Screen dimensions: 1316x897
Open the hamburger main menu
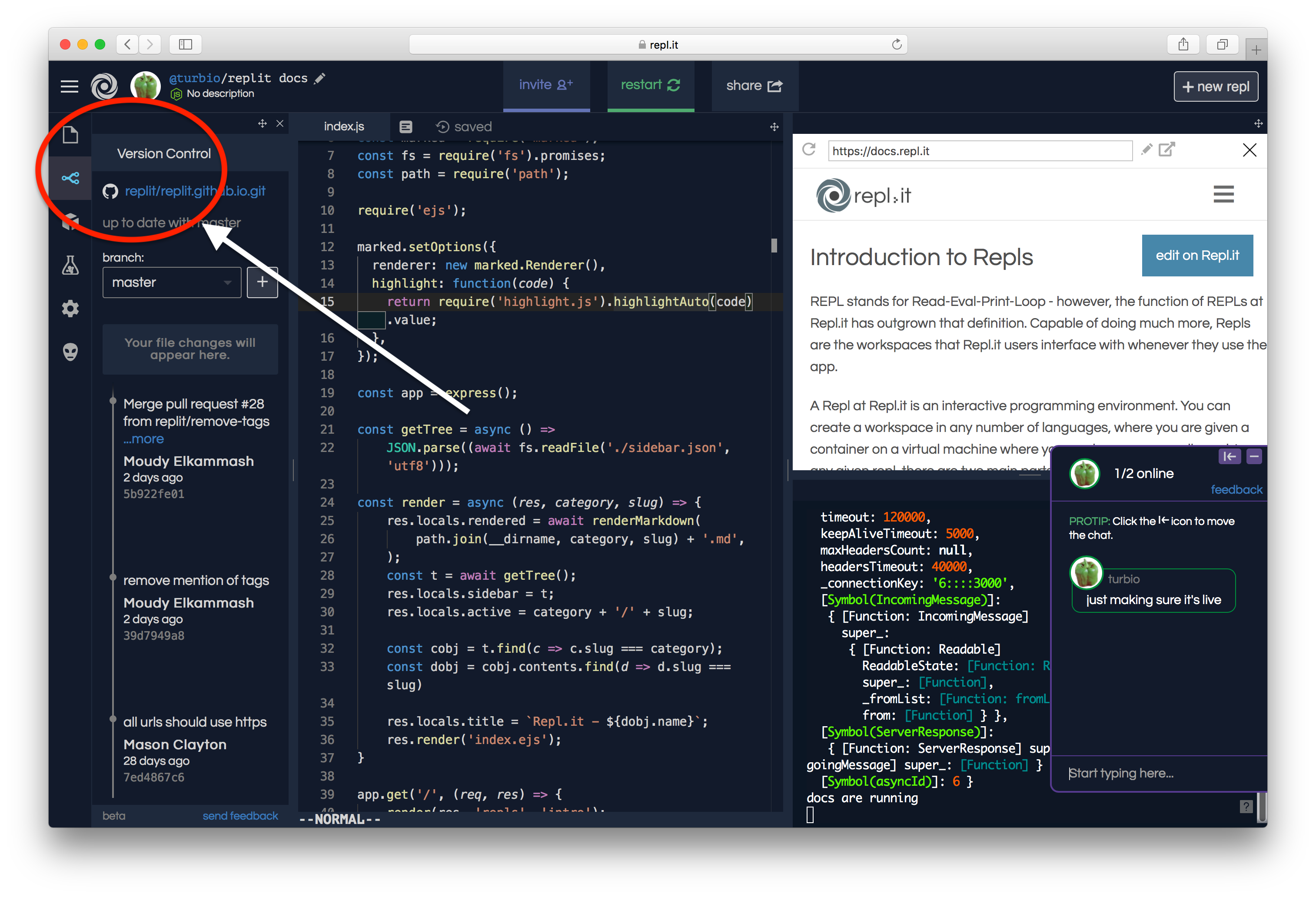point(70,86)
